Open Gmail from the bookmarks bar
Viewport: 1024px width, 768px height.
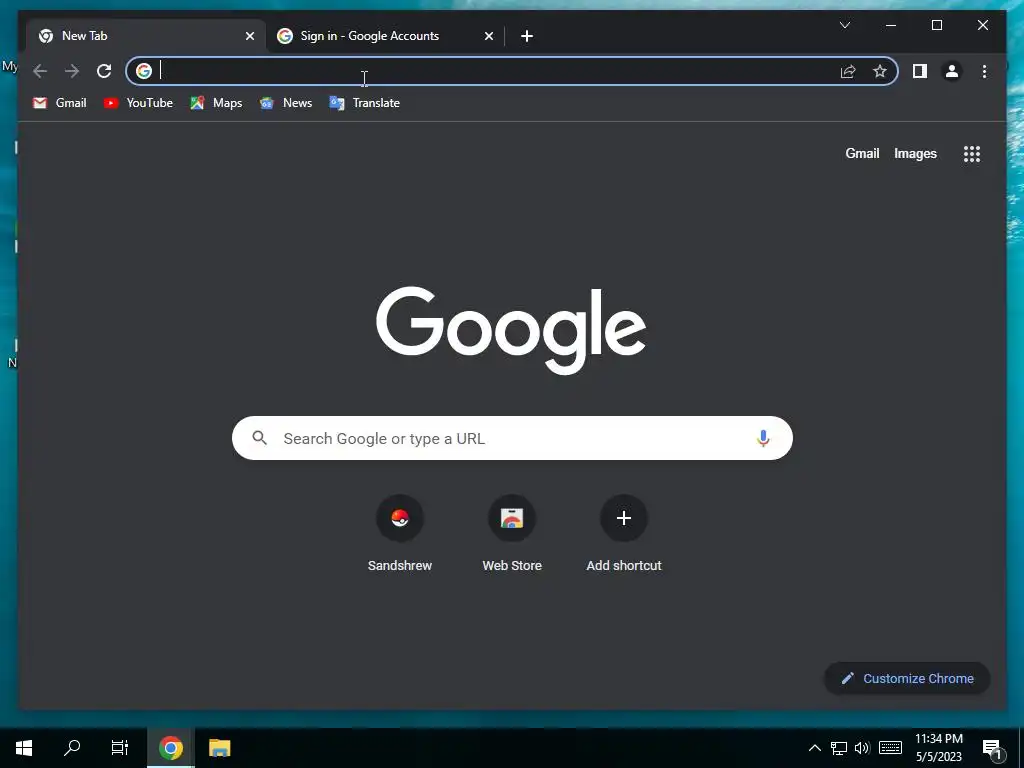click(59, 103)
